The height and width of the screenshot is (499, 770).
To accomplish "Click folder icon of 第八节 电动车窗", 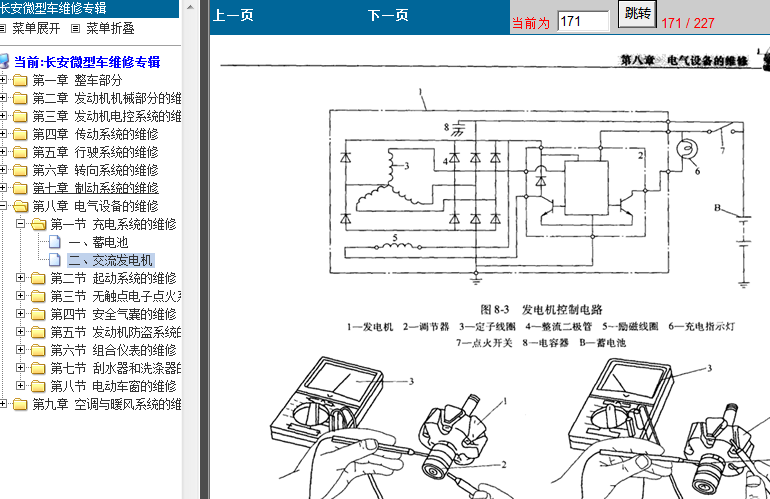I will pos(38,387).
